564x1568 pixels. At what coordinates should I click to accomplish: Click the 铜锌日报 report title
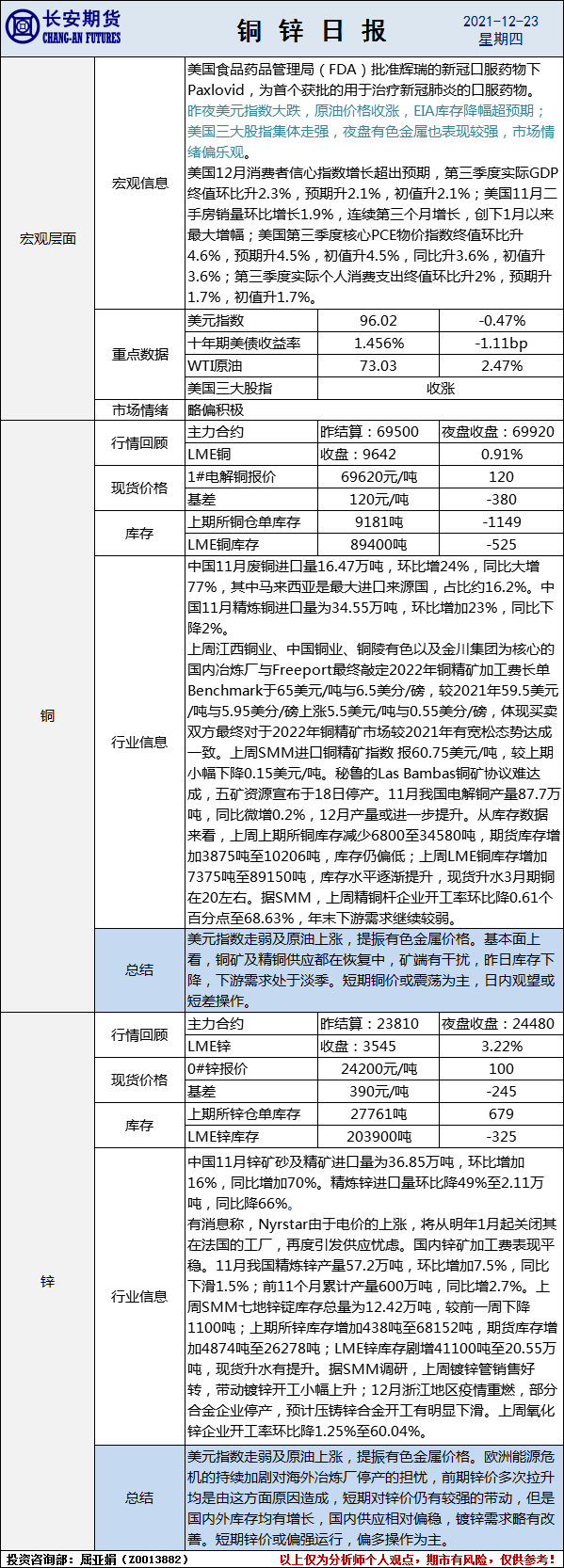pyautogui.click(x=312, y=30)
